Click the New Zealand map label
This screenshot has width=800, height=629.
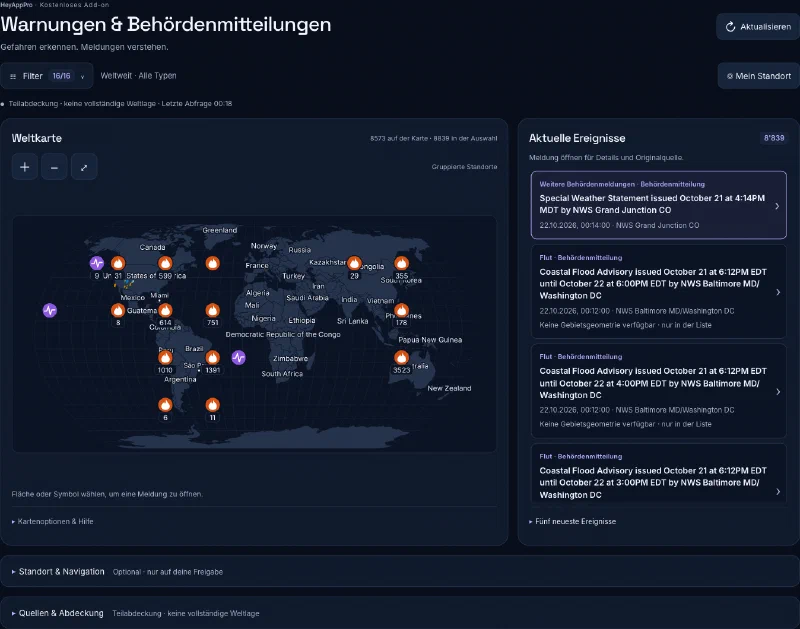pos(449,388)
